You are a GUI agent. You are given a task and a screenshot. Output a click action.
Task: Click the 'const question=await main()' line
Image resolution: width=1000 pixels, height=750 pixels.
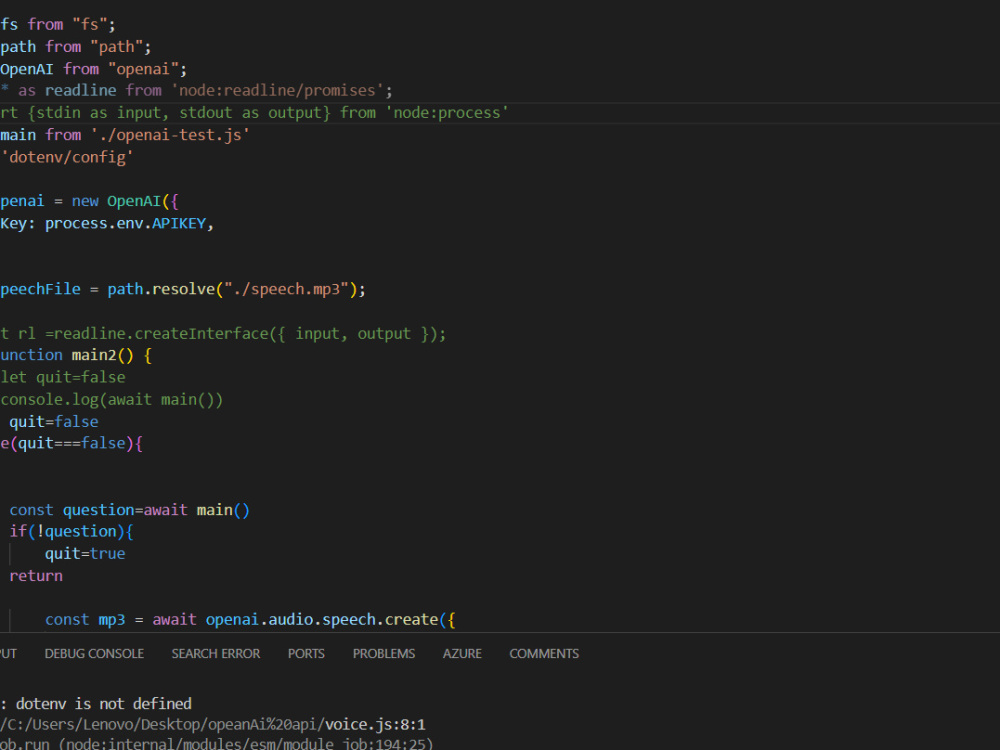pyautogui.click(x=129, y=510)
